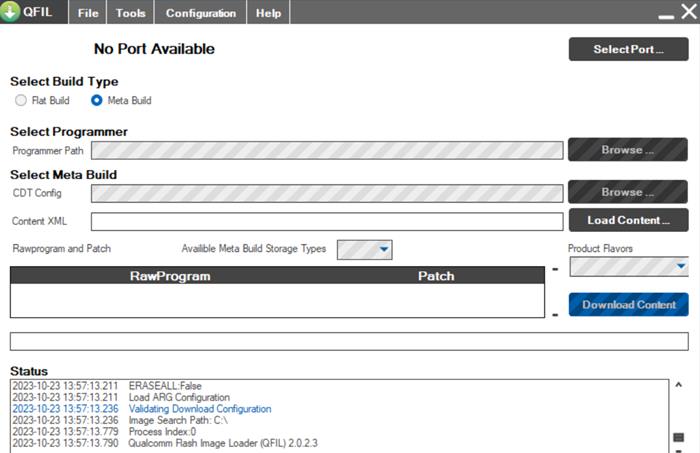Start flashing with Download Content button
This screenshot has width=700, height=453.
pyautogui.click(x=628, y=305)
